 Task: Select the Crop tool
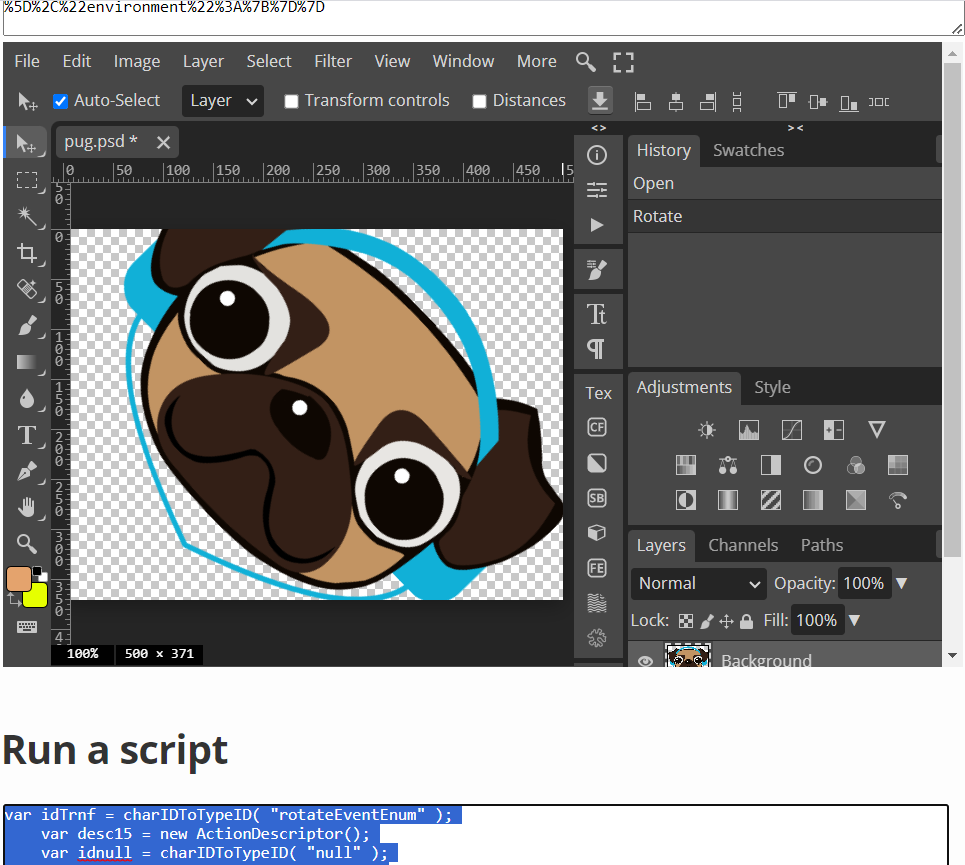point(29,254)
